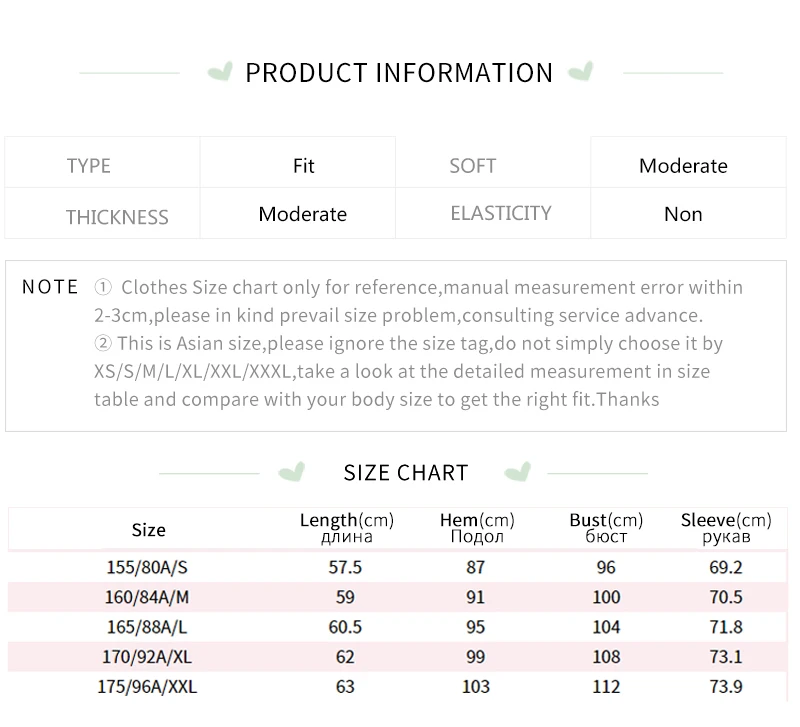Click the green heart right of SIZE CHART

[517, 472]
